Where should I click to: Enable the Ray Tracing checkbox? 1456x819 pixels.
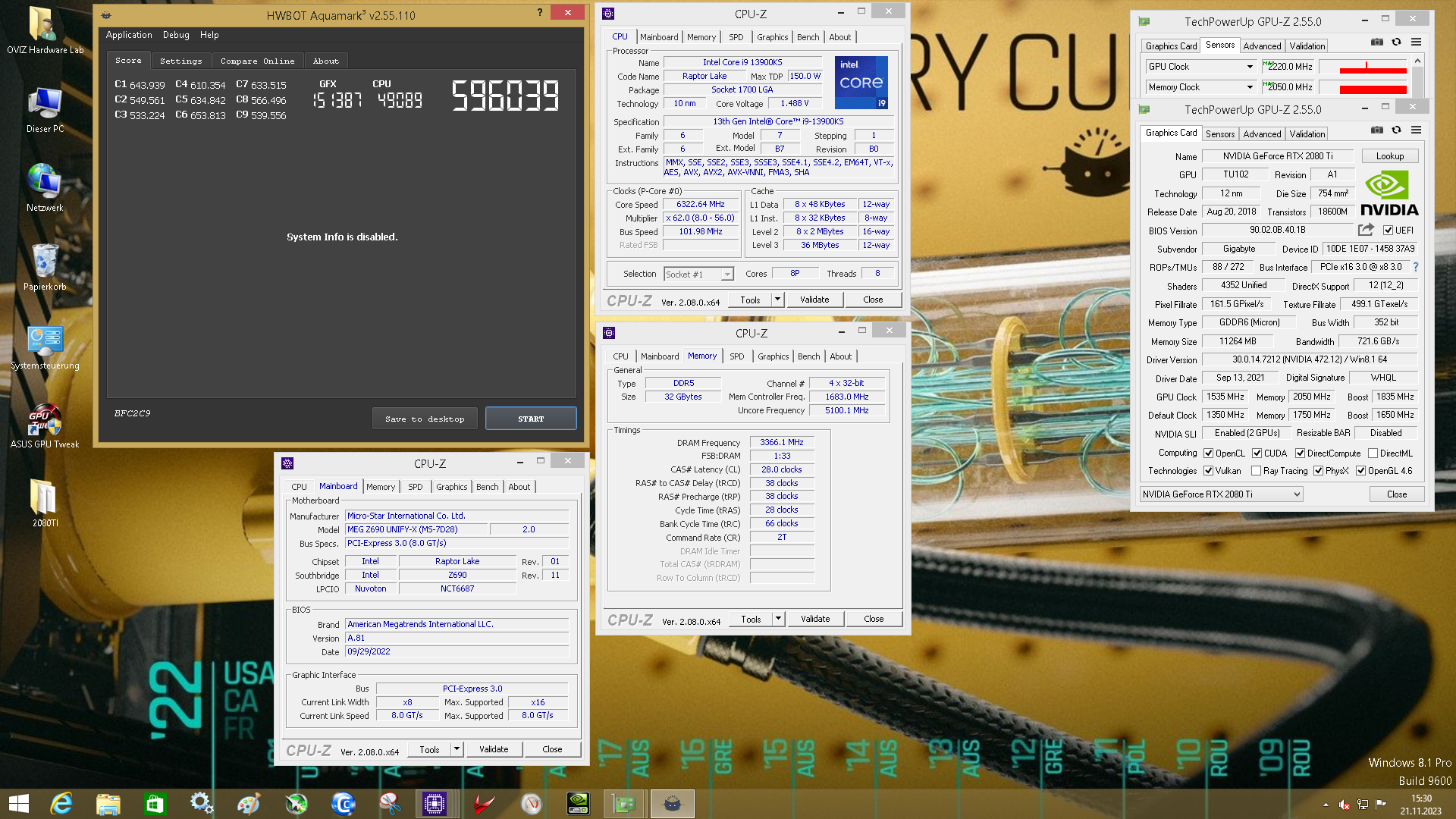1256,471
